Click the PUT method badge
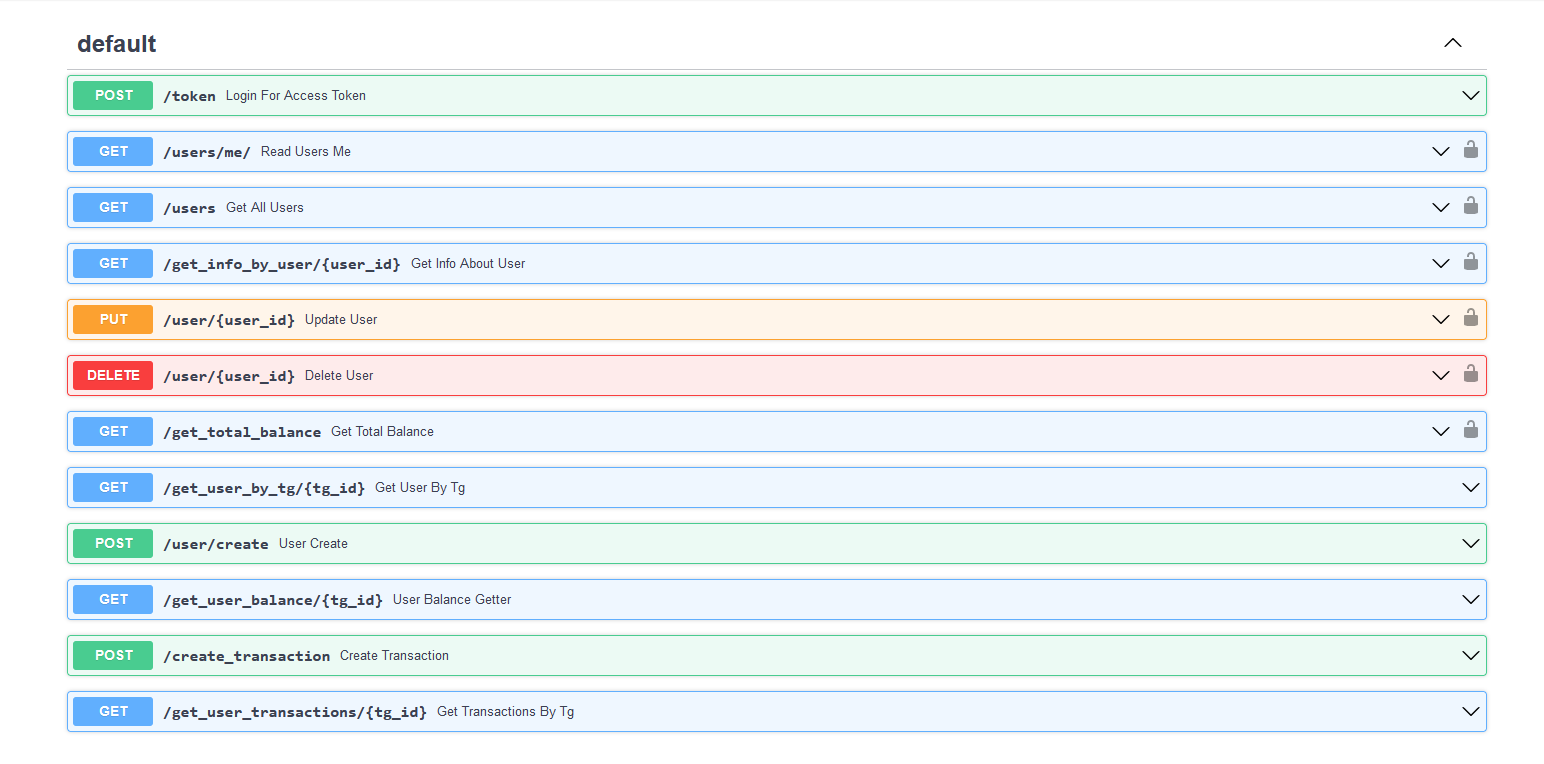Screen dimensions: 1544x764 tap(113, 319)
